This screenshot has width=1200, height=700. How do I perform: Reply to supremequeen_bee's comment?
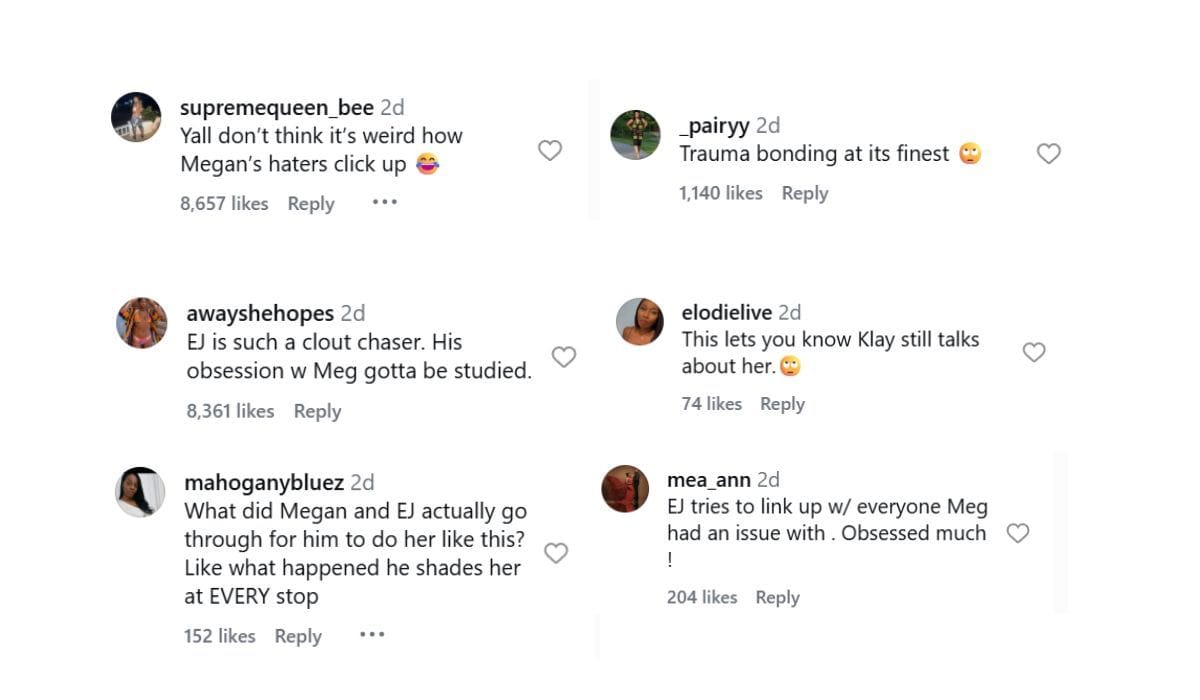tap(311, 203)
